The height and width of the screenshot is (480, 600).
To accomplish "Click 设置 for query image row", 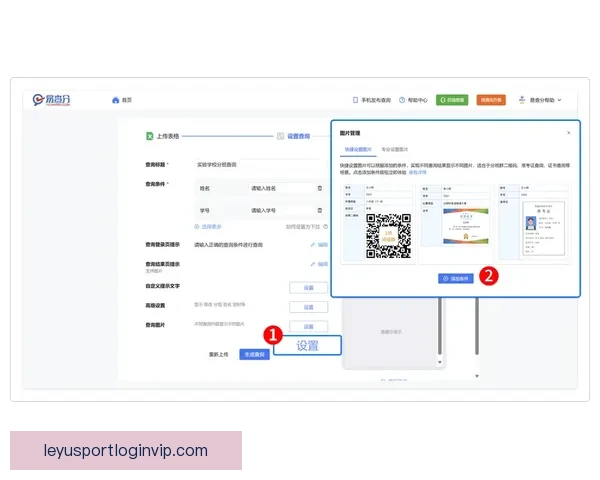I will (x=308, y=327).
